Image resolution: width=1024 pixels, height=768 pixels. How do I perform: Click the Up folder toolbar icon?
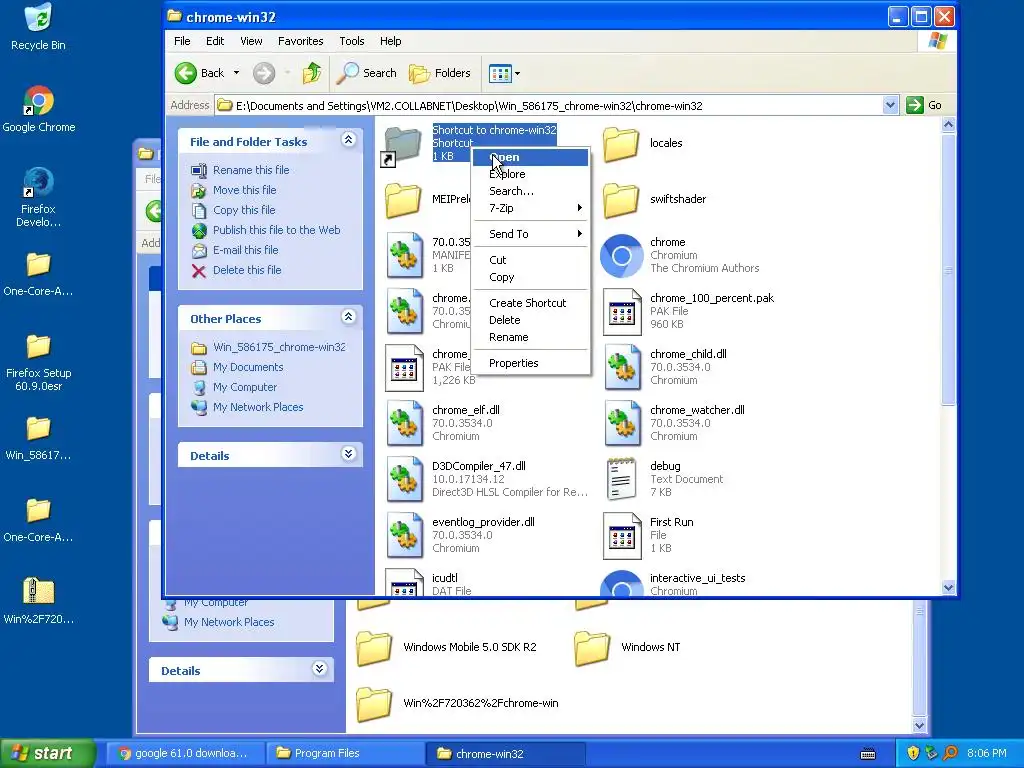pyautogui.click(x=312, y=73)
